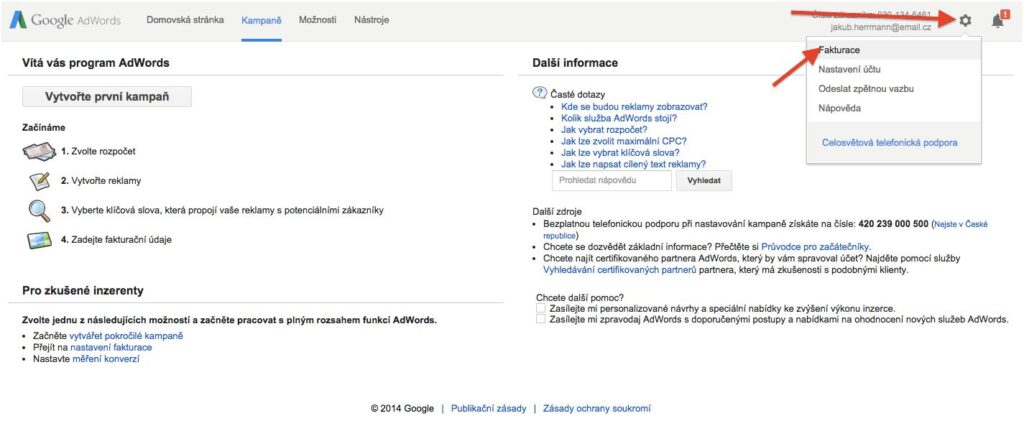Open Publikační zásady footer link
Viewport: 1024px width, 431px height.
click(488, 409)
